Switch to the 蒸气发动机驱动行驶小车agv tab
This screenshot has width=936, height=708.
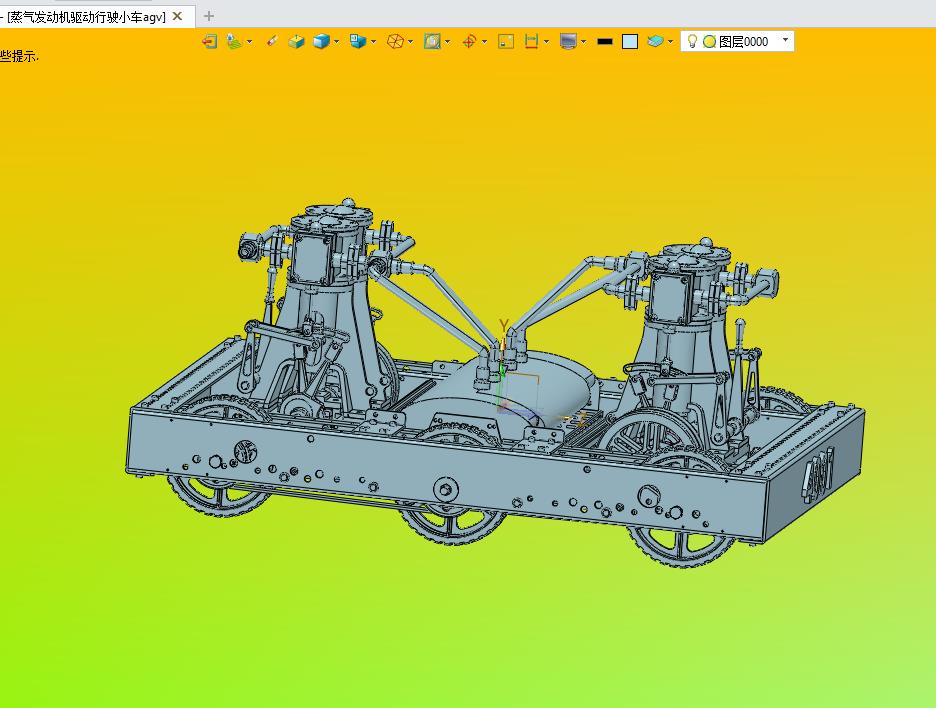pos(86,17)
